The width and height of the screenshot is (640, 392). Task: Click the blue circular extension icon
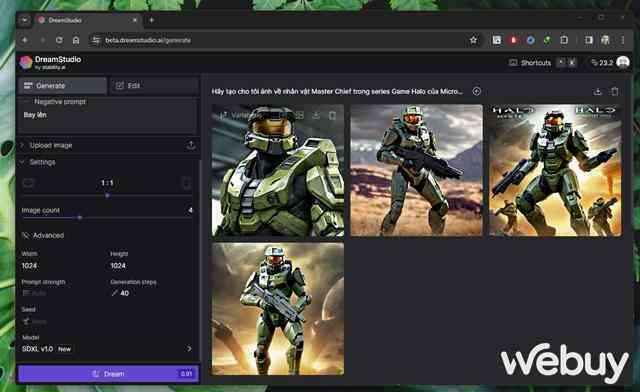point(530,40)
